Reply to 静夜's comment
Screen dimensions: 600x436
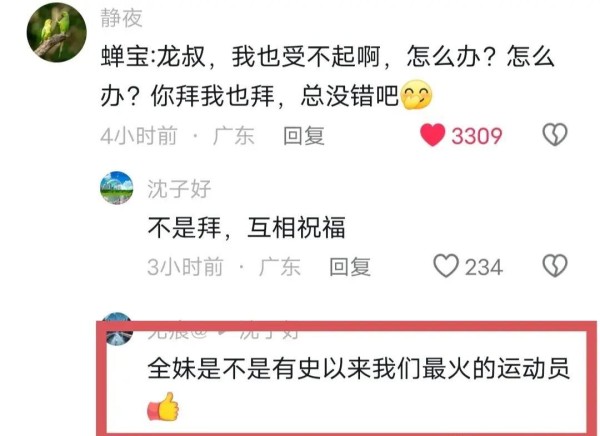pos(304,136)
